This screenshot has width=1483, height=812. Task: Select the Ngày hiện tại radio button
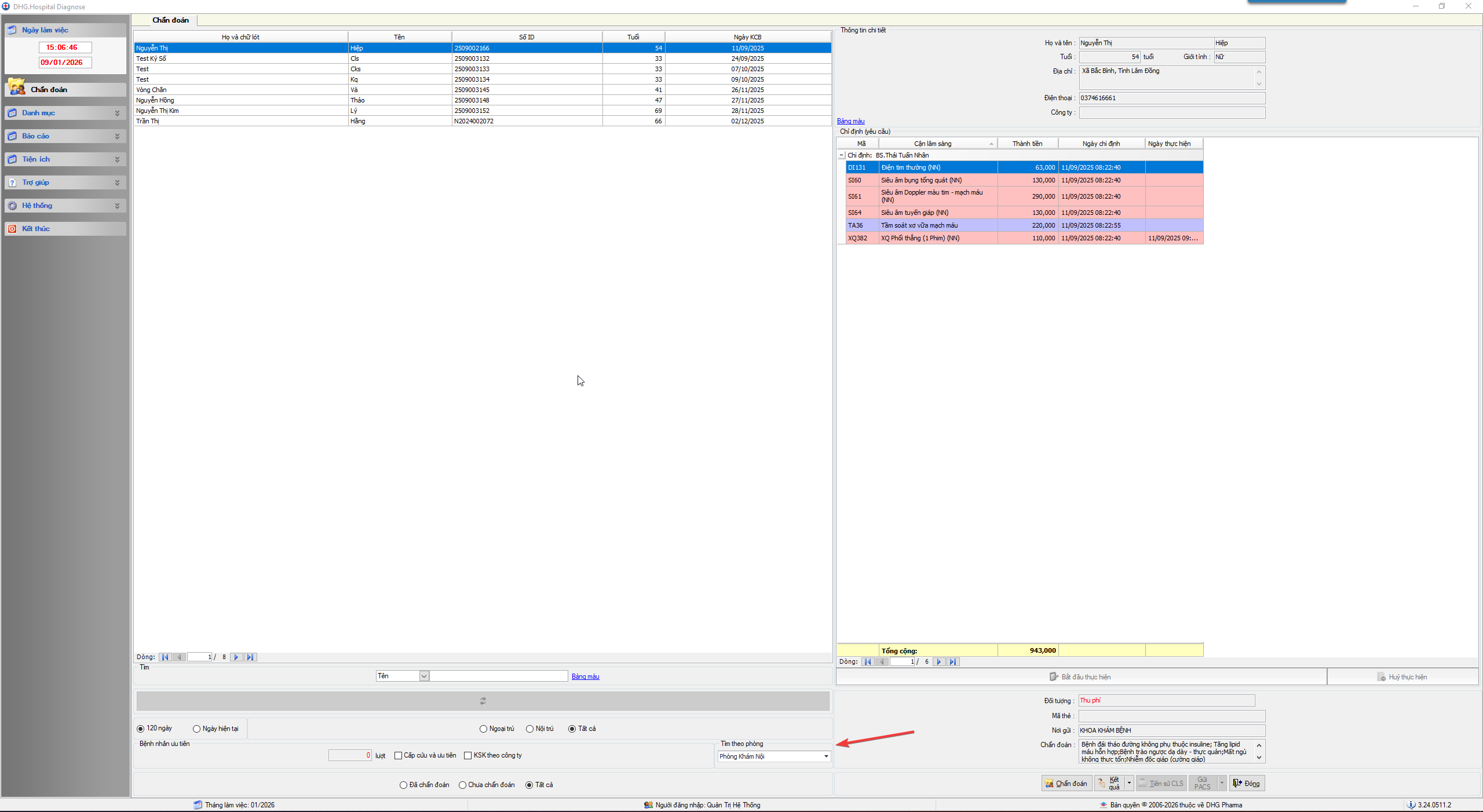197,729
